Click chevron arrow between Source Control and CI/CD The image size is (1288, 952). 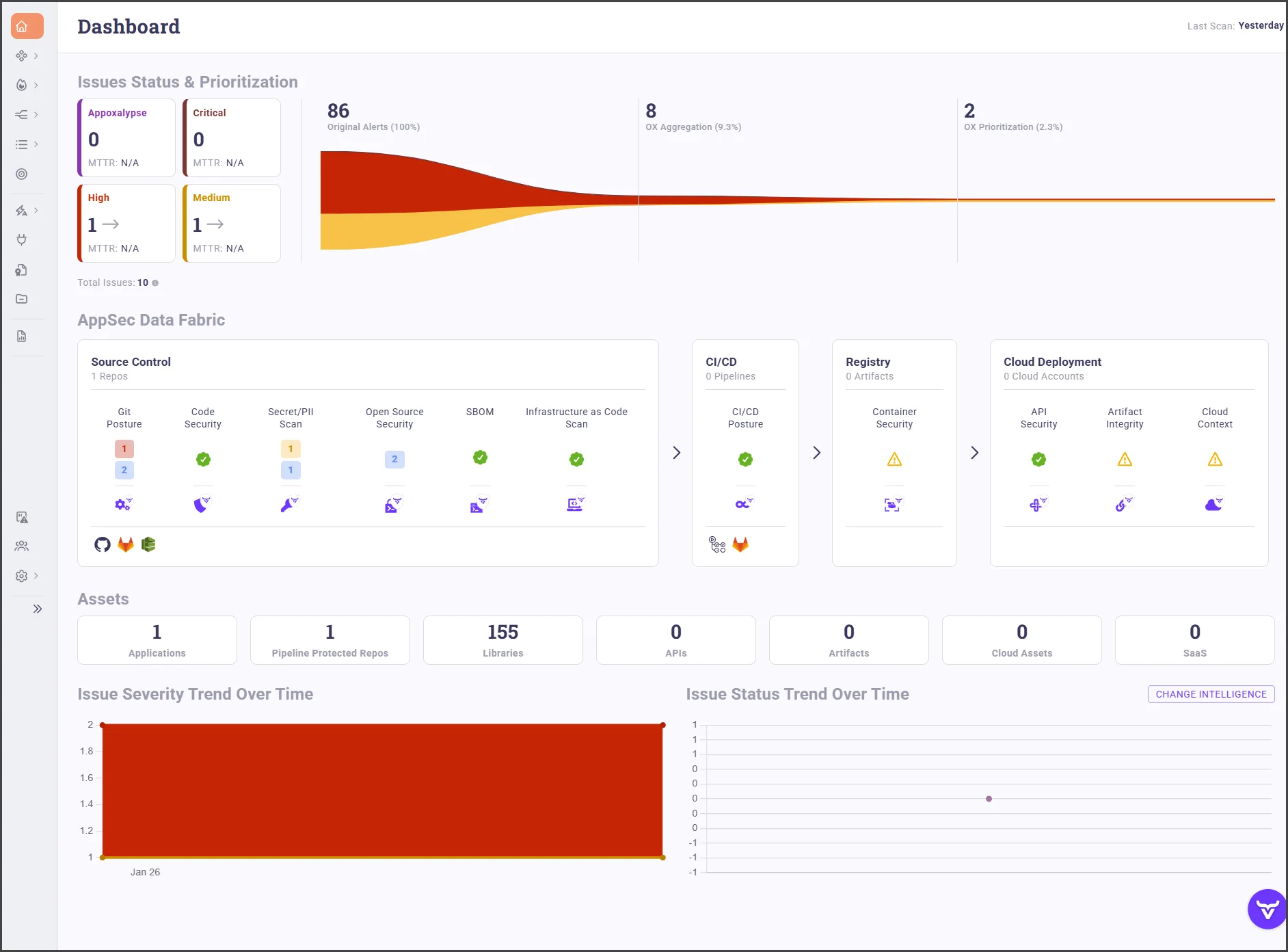click(x=676, y=453)
